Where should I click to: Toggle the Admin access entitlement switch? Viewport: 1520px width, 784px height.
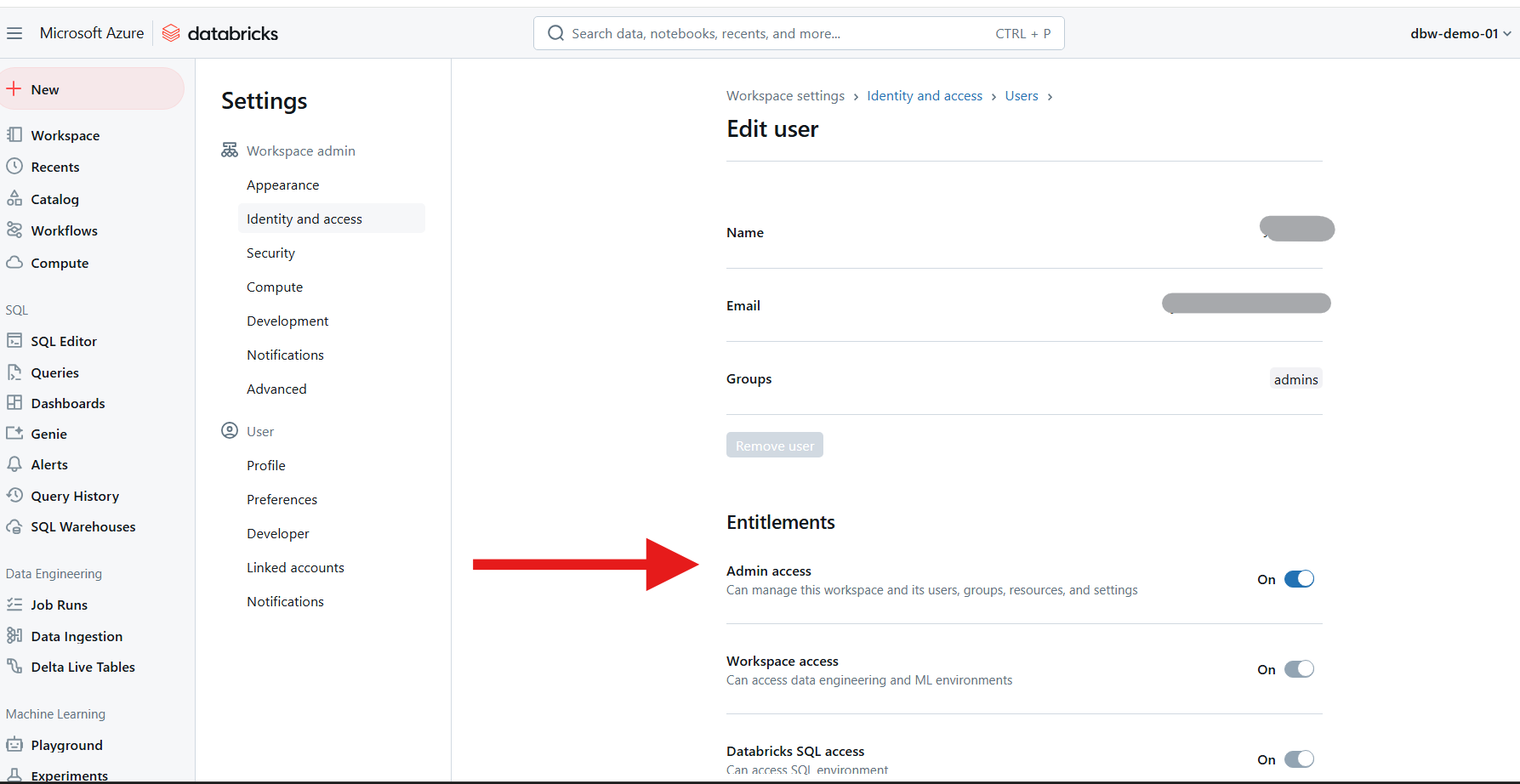(1299, 579)
